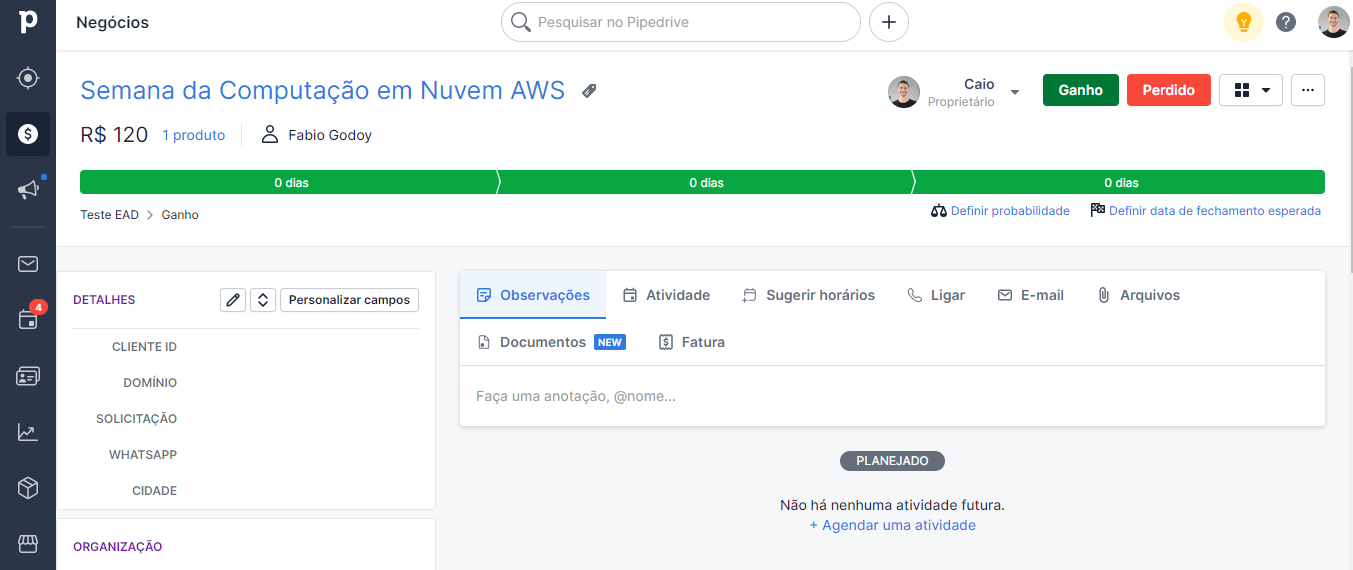
Task: Open Mail envelope icon in sidebar
Action: coord(28,264)
